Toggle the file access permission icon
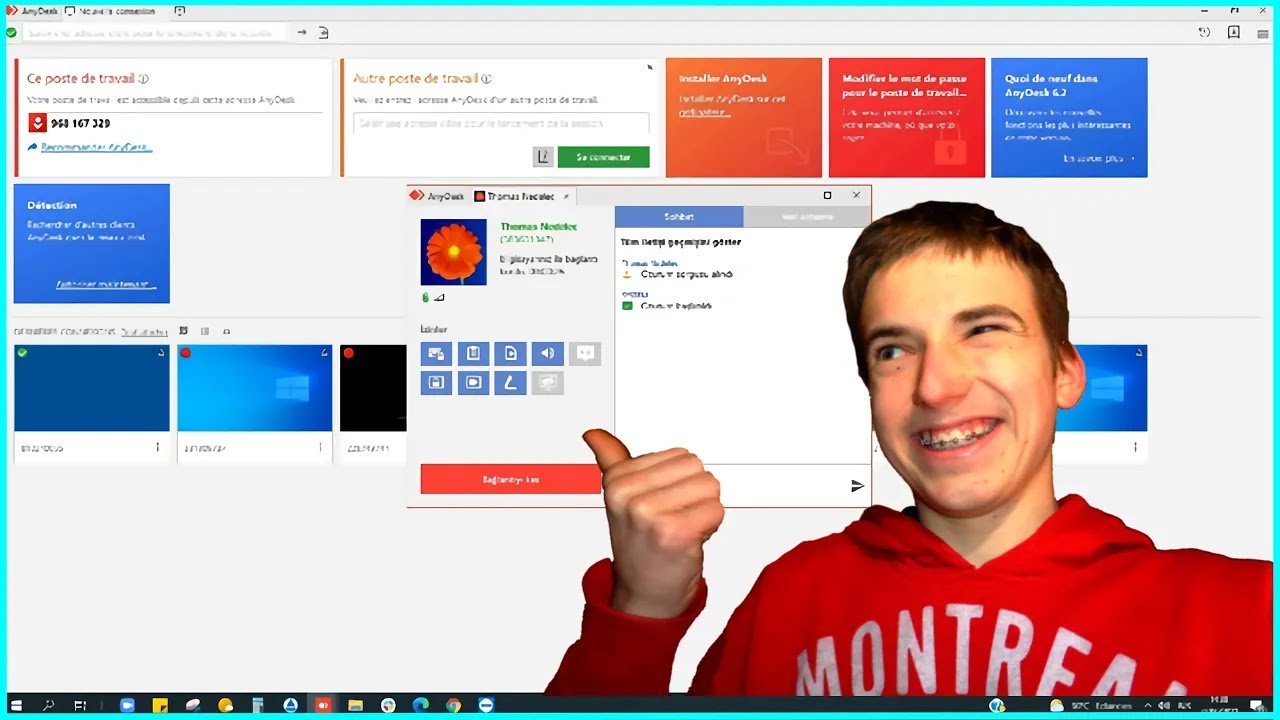The image size is (1280, 720). point(510,353)
